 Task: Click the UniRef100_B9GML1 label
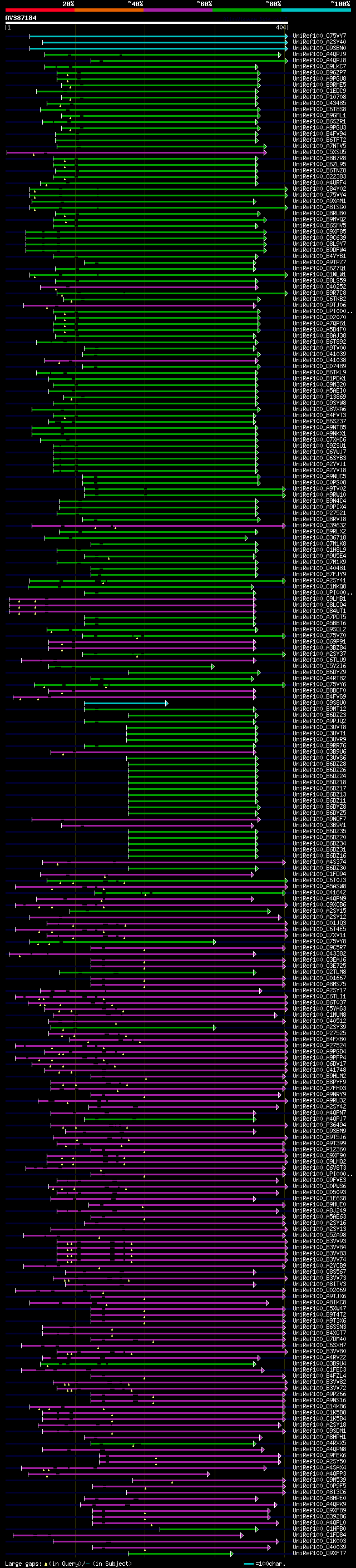pyautogui.click(x=319, y=115)
